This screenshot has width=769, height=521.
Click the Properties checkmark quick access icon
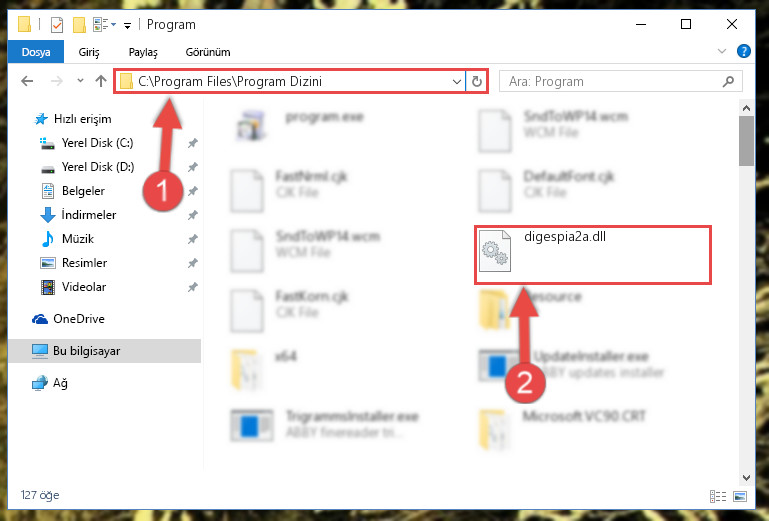click(x=57, y=25)
